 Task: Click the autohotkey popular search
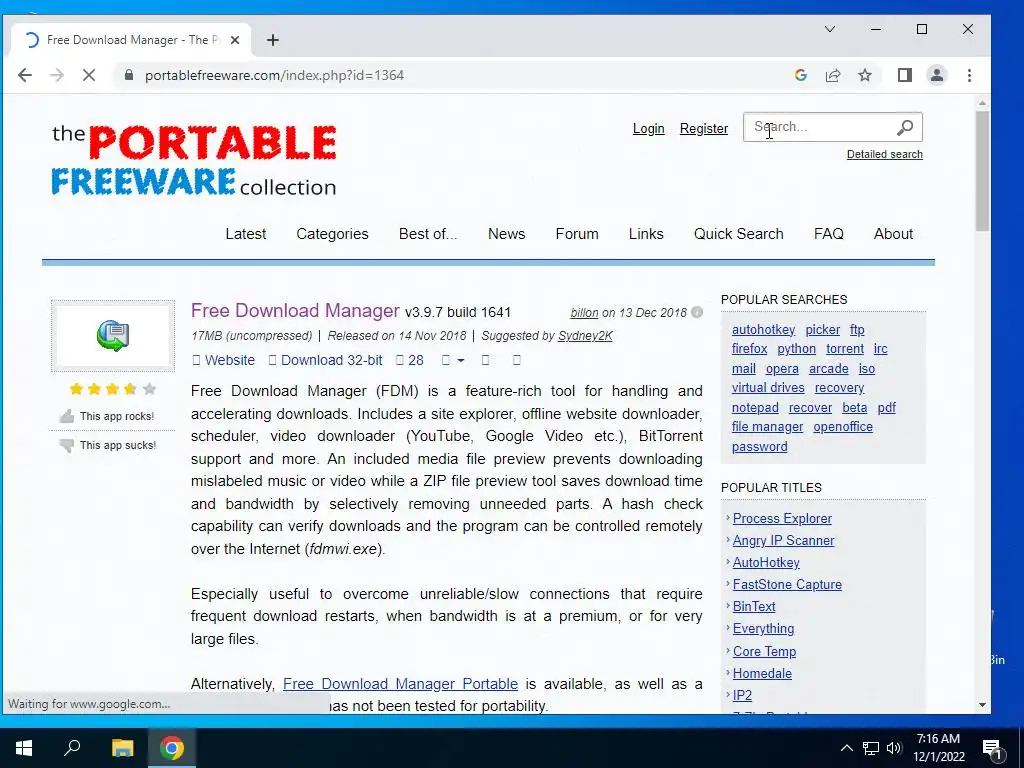click(x=763, y=330)
